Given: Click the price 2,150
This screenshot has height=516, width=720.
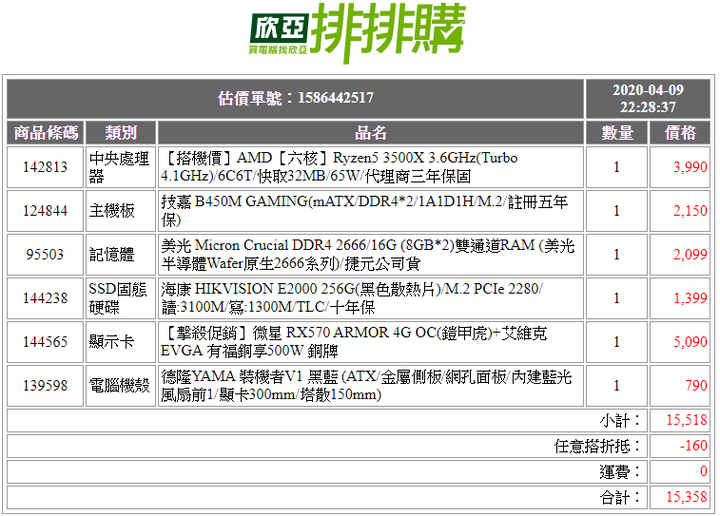Looking at the screenshot, I should [690, 211].
